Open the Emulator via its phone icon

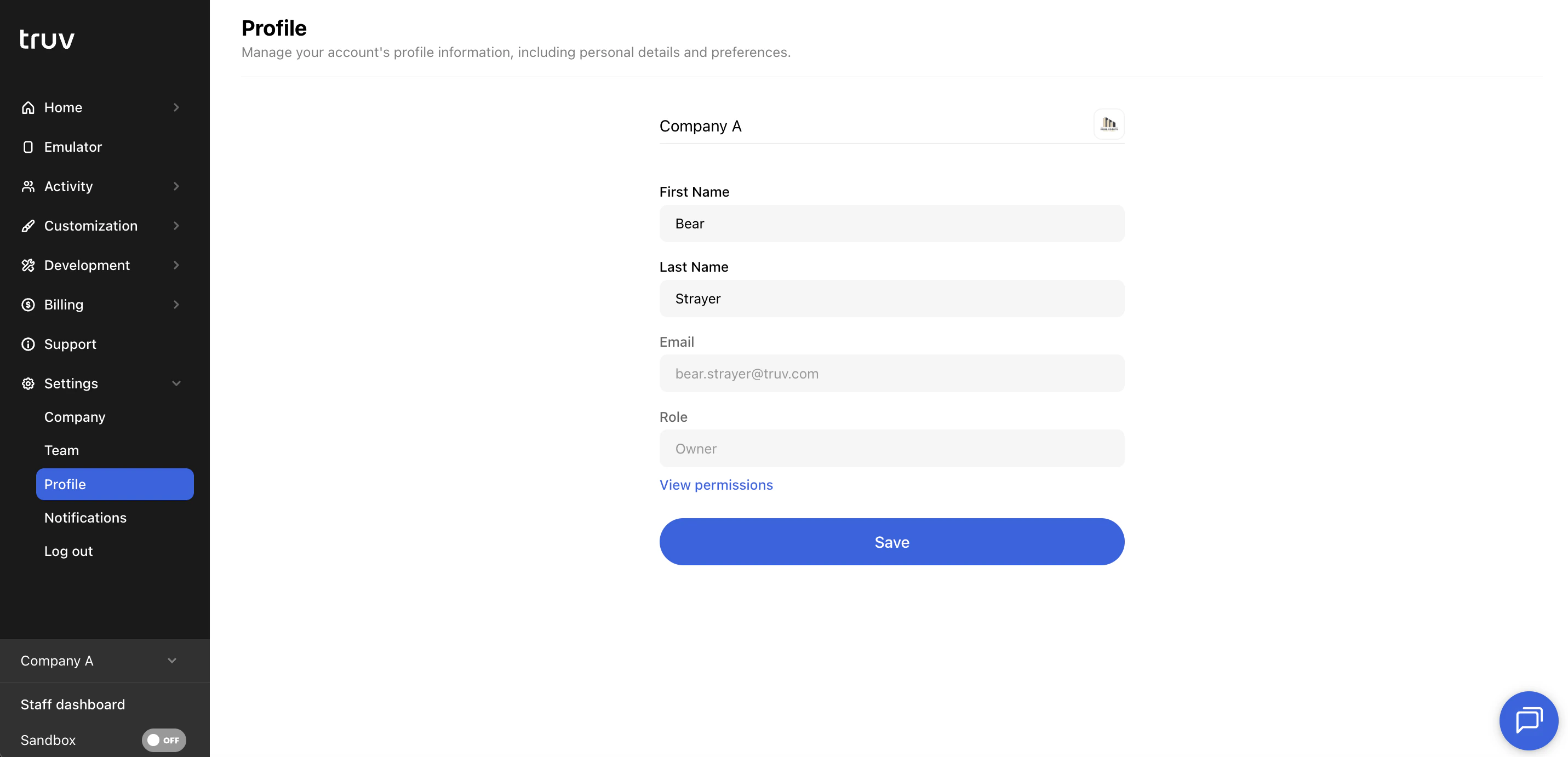click(x=28, y=147)
